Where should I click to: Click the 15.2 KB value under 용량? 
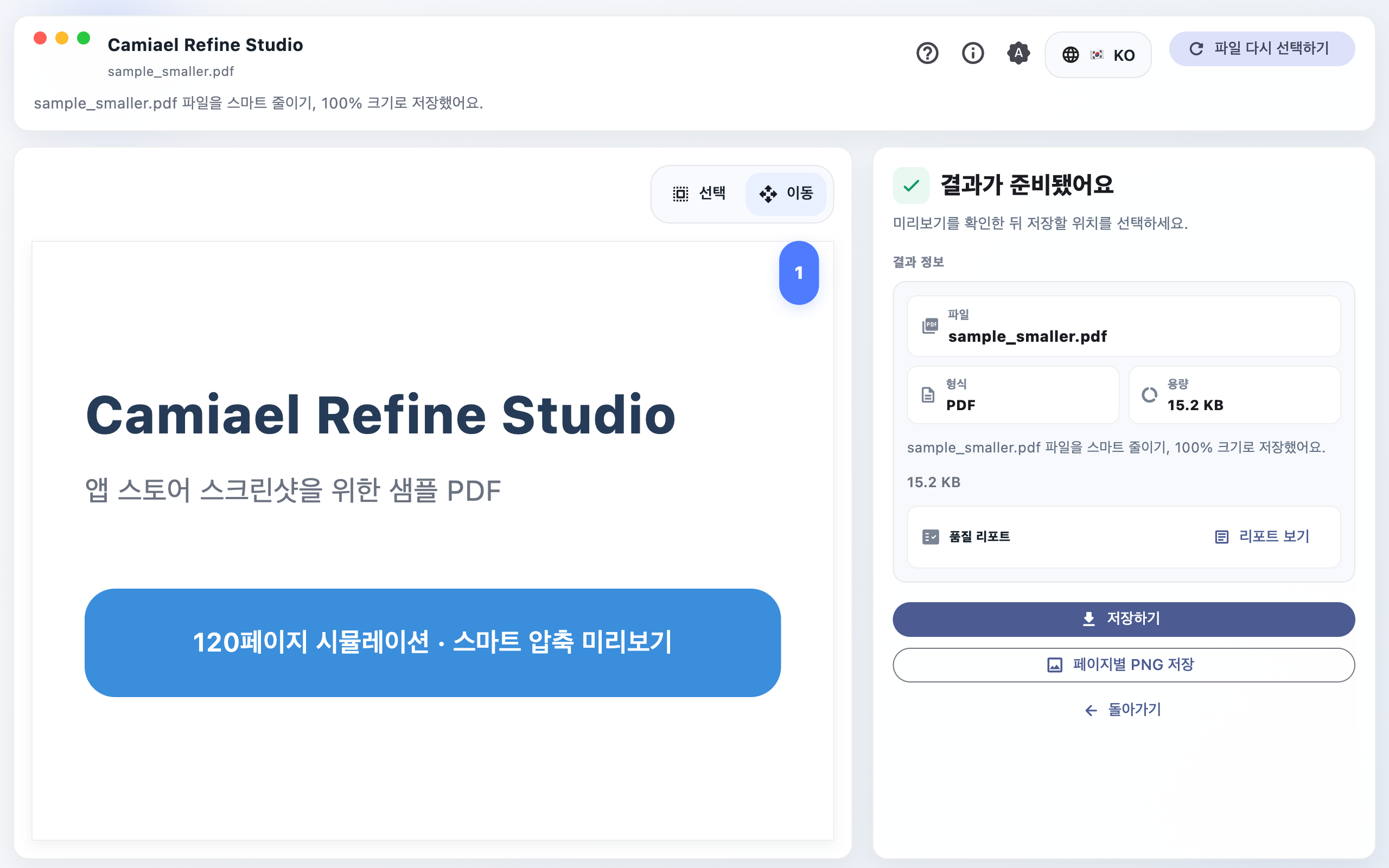tap(1195, 405)
